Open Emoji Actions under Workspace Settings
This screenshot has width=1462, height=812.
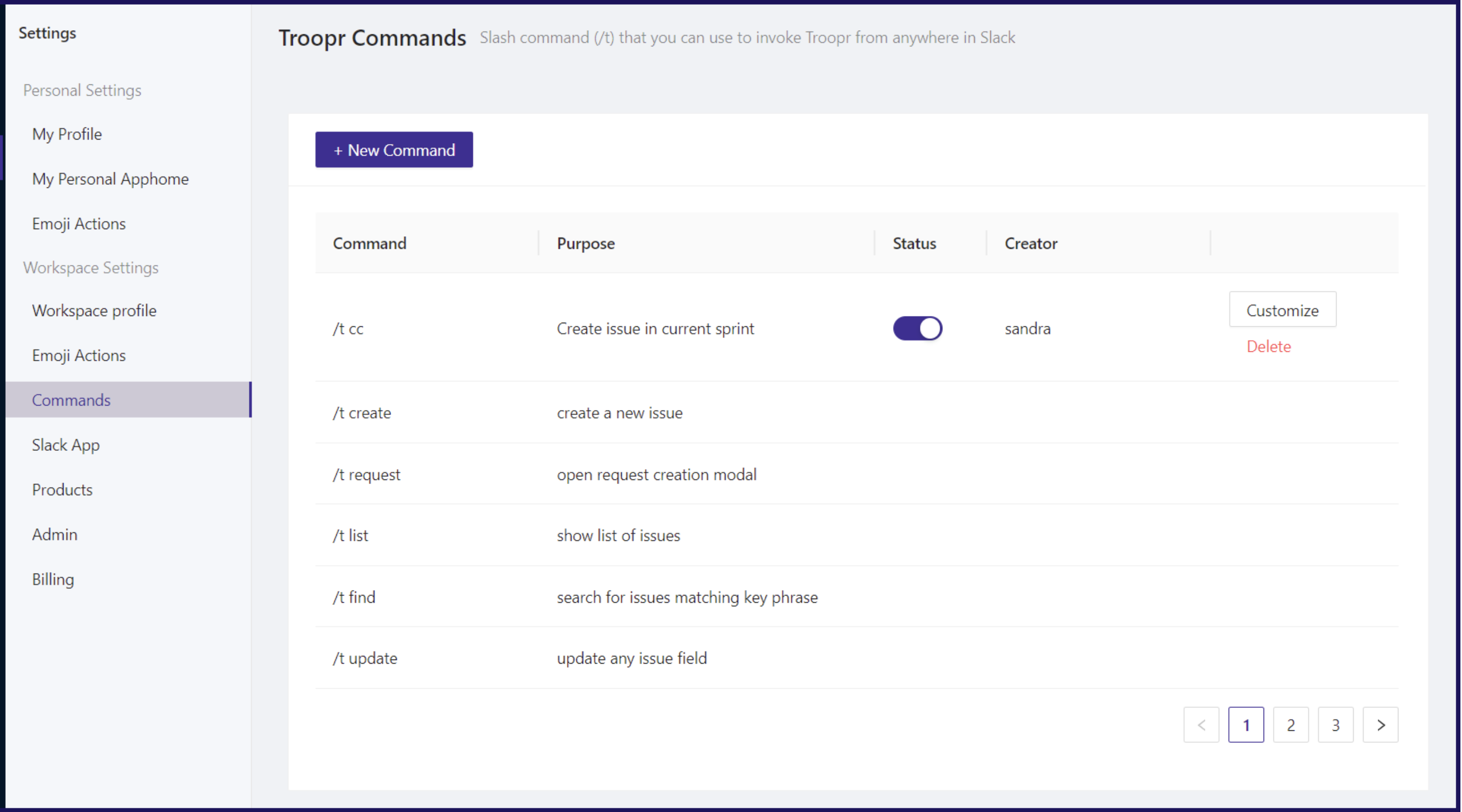(79, 355)
